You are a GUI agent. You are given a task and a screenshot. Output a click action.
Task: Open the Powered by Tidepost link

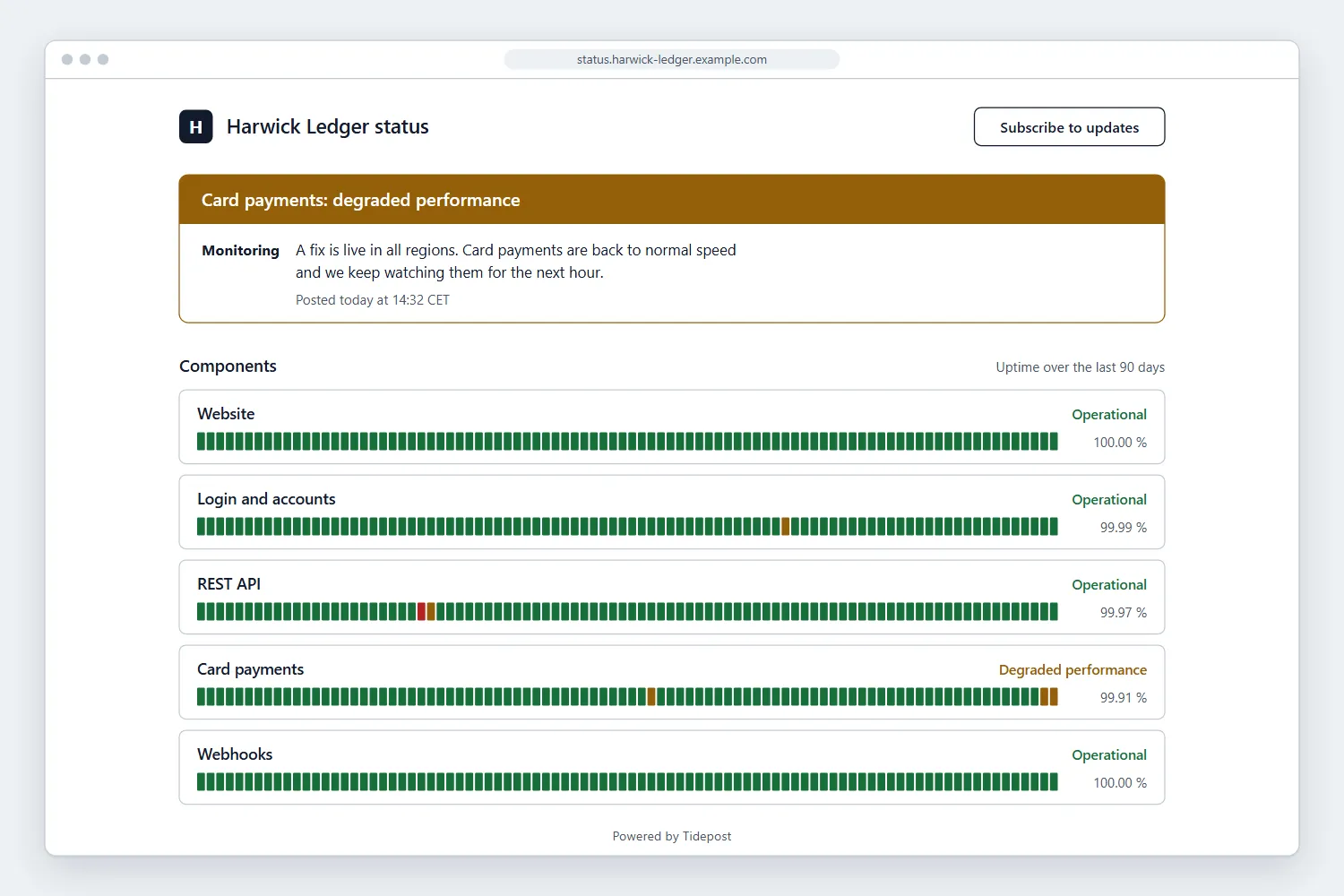tap(672, 836)
